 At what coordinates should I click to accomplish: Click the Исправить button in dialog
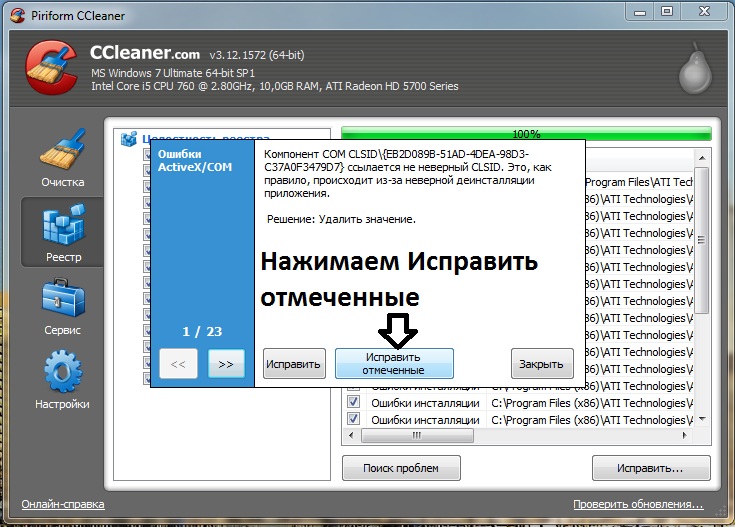coord(294,364)
